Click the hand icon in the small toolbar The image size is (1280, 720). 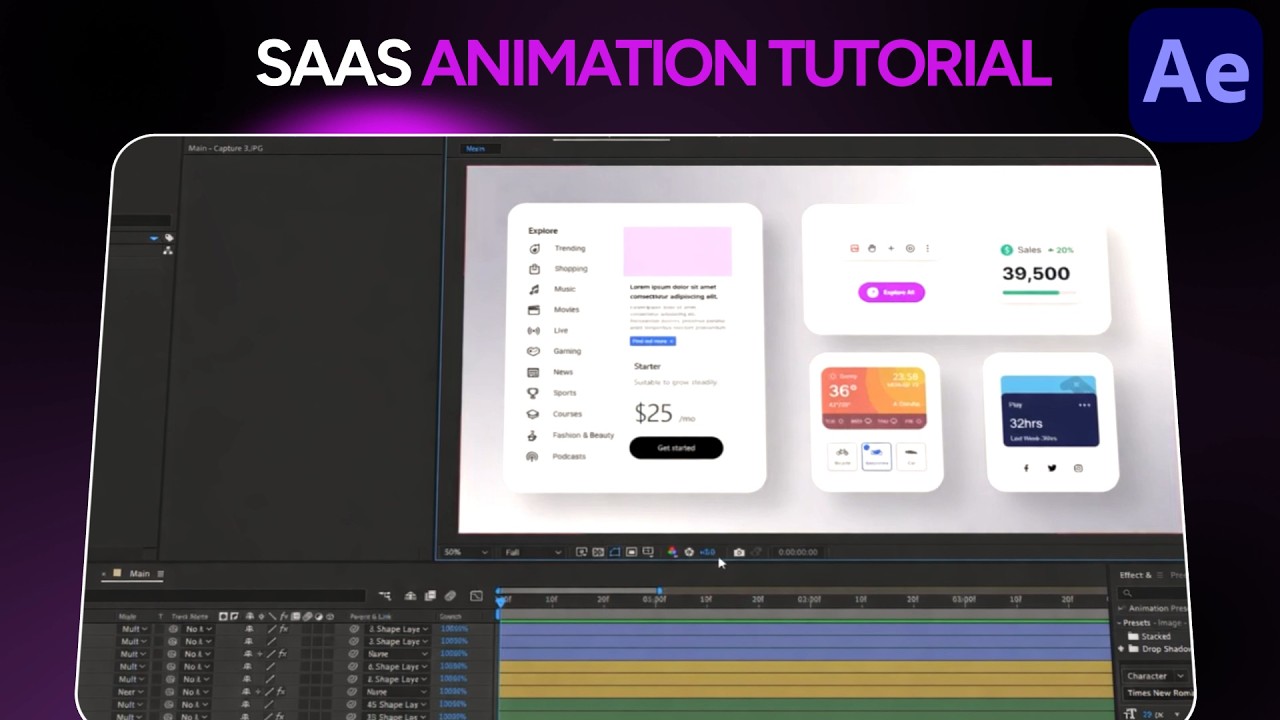click(x=872, y=248)
